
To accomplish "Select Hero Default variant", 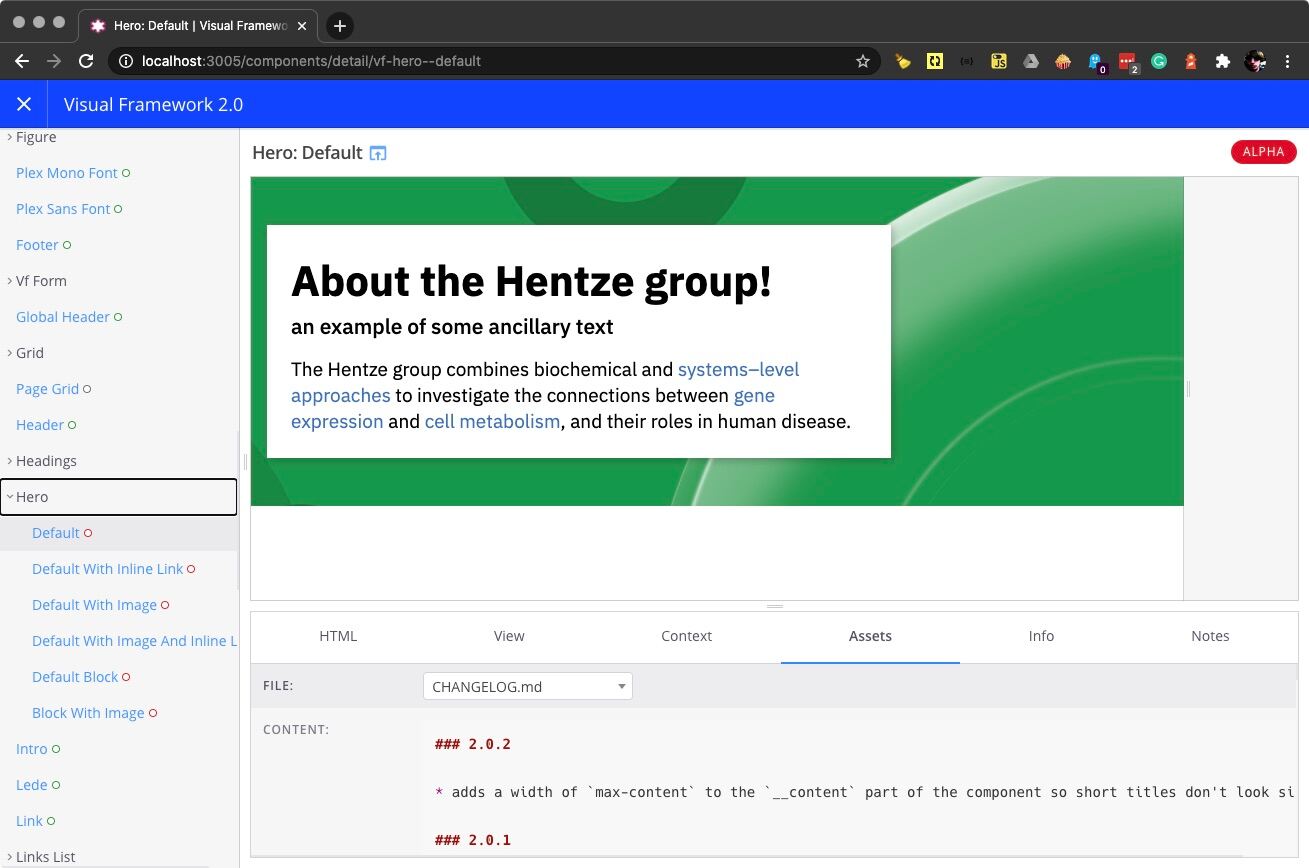I will pyautogui.click(x=55, y=533).
